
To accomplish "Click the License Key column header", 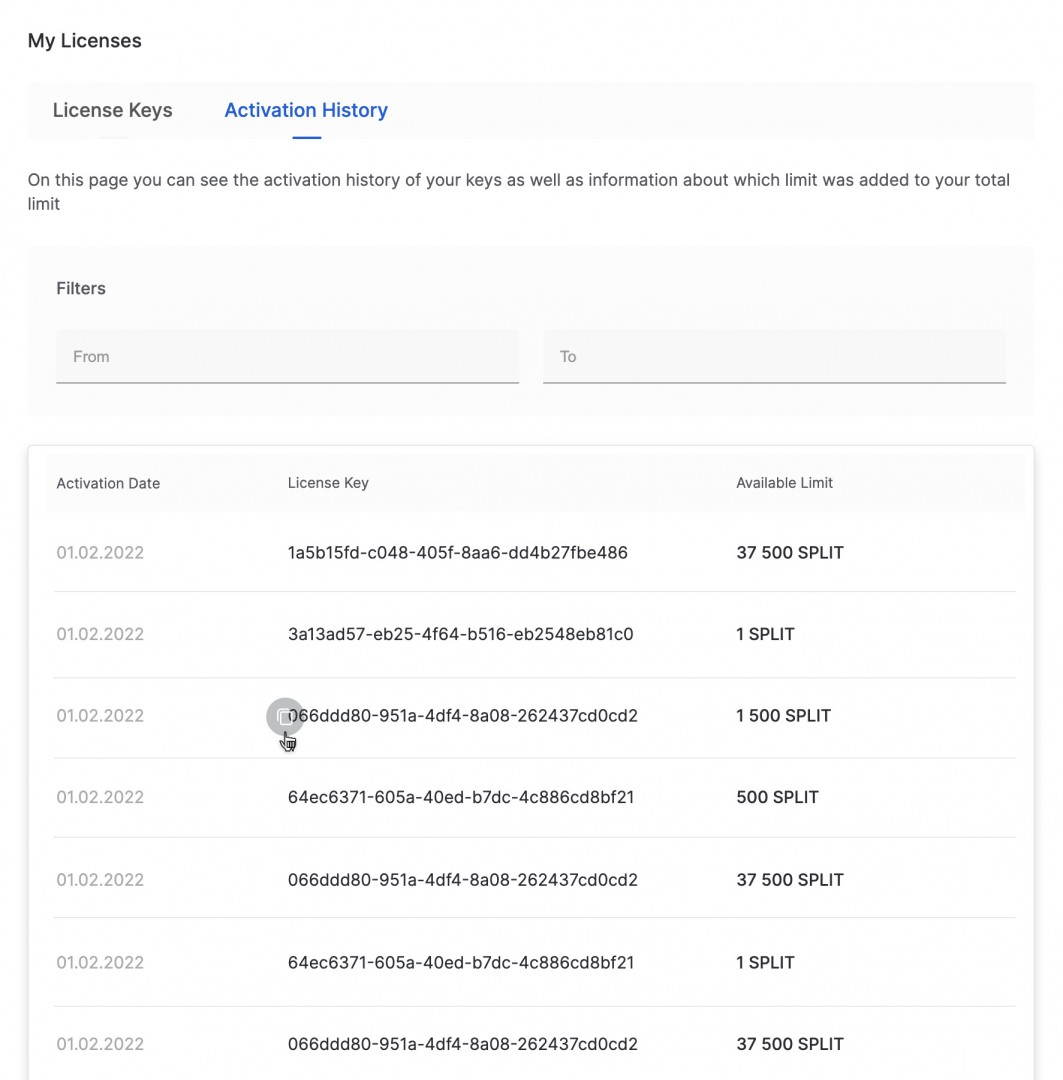I will point(328,483).
